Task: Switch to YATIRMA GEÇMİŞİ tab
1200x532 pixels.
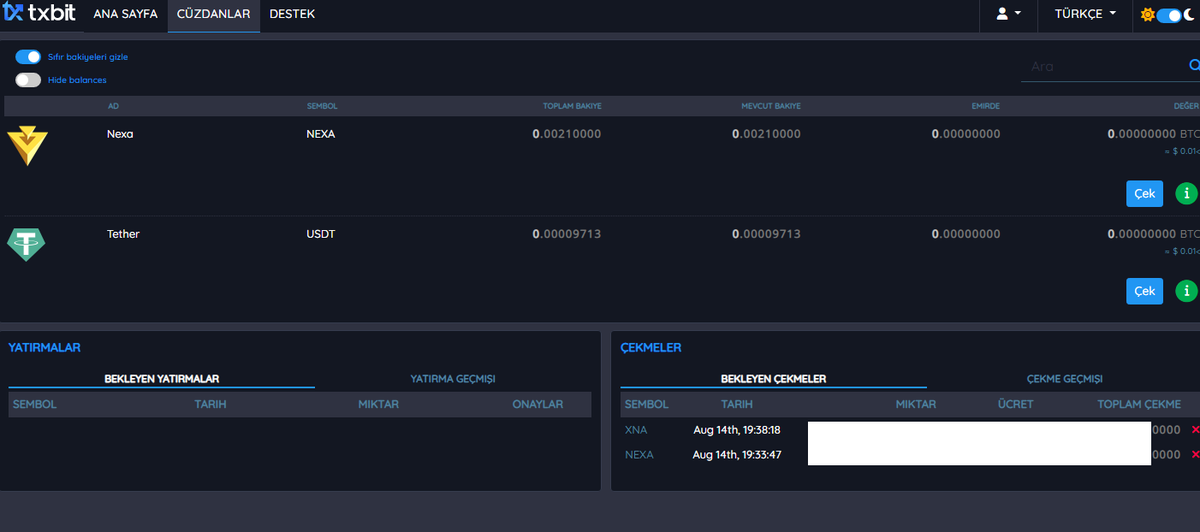Action: pos(453,379)
